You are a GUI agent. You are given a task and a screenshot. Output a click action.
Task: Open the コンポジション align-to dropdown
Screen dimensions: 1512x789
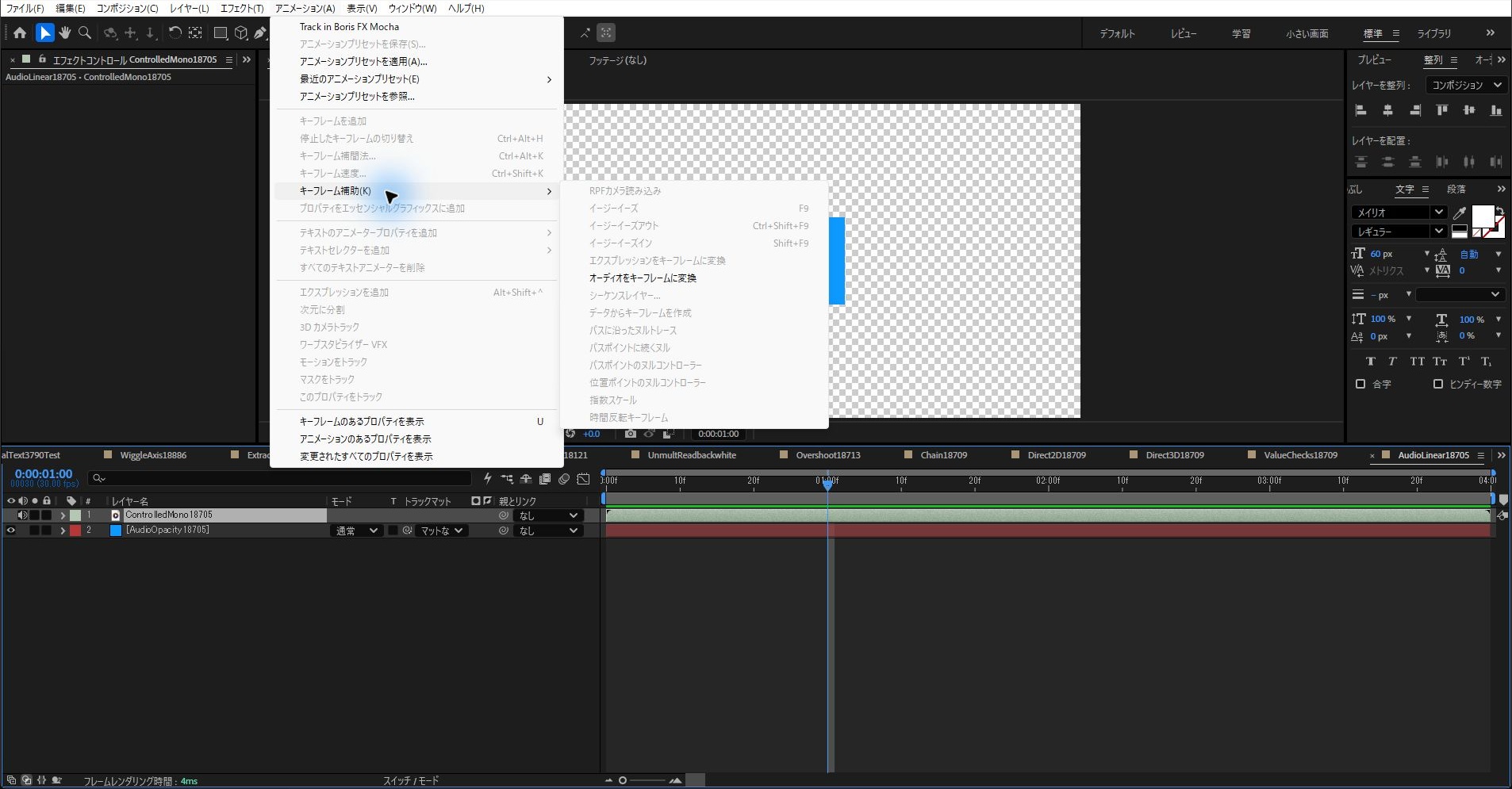point(1466,85)
